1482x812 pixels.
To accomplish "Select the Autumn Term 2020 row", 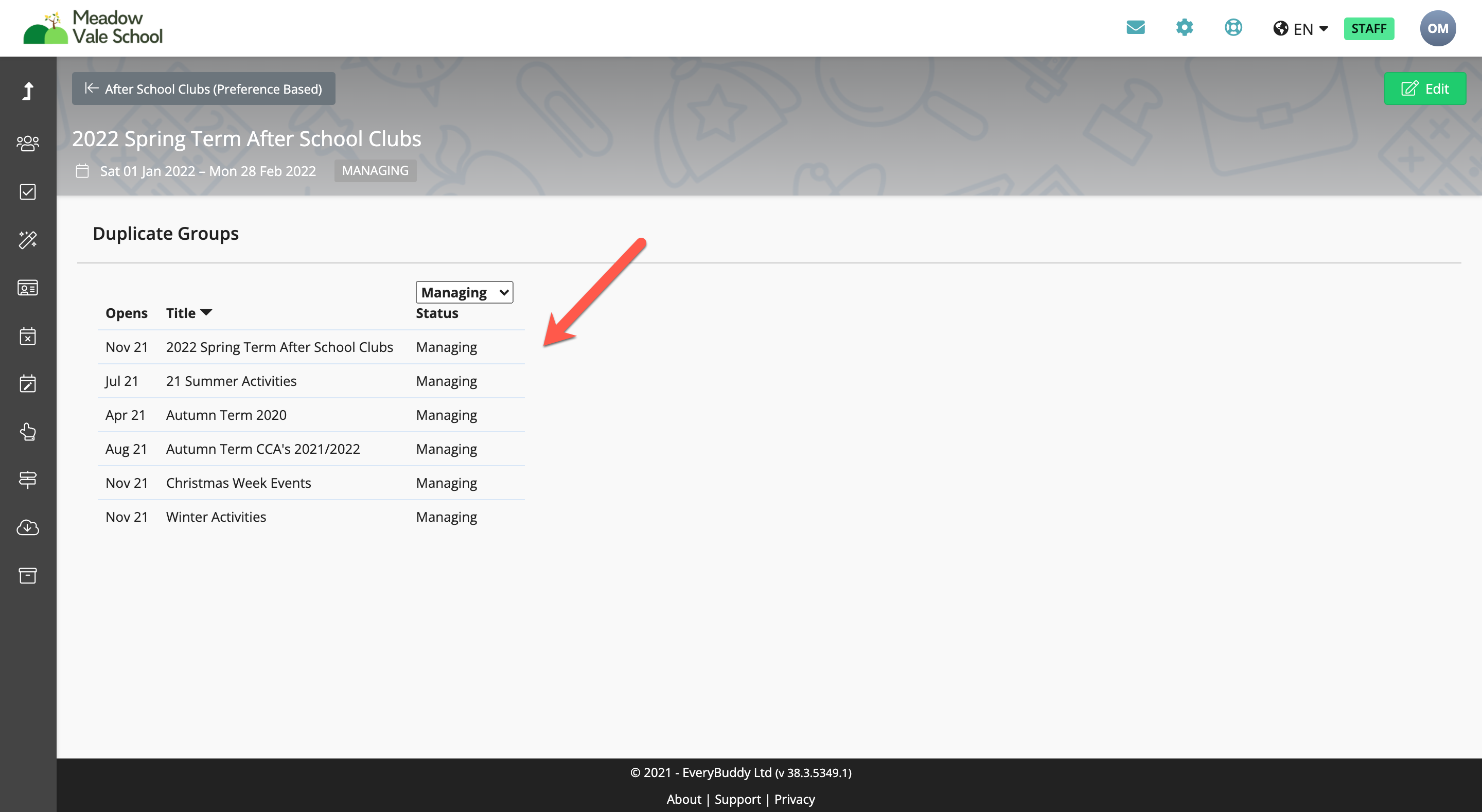I will coord(311,415).
